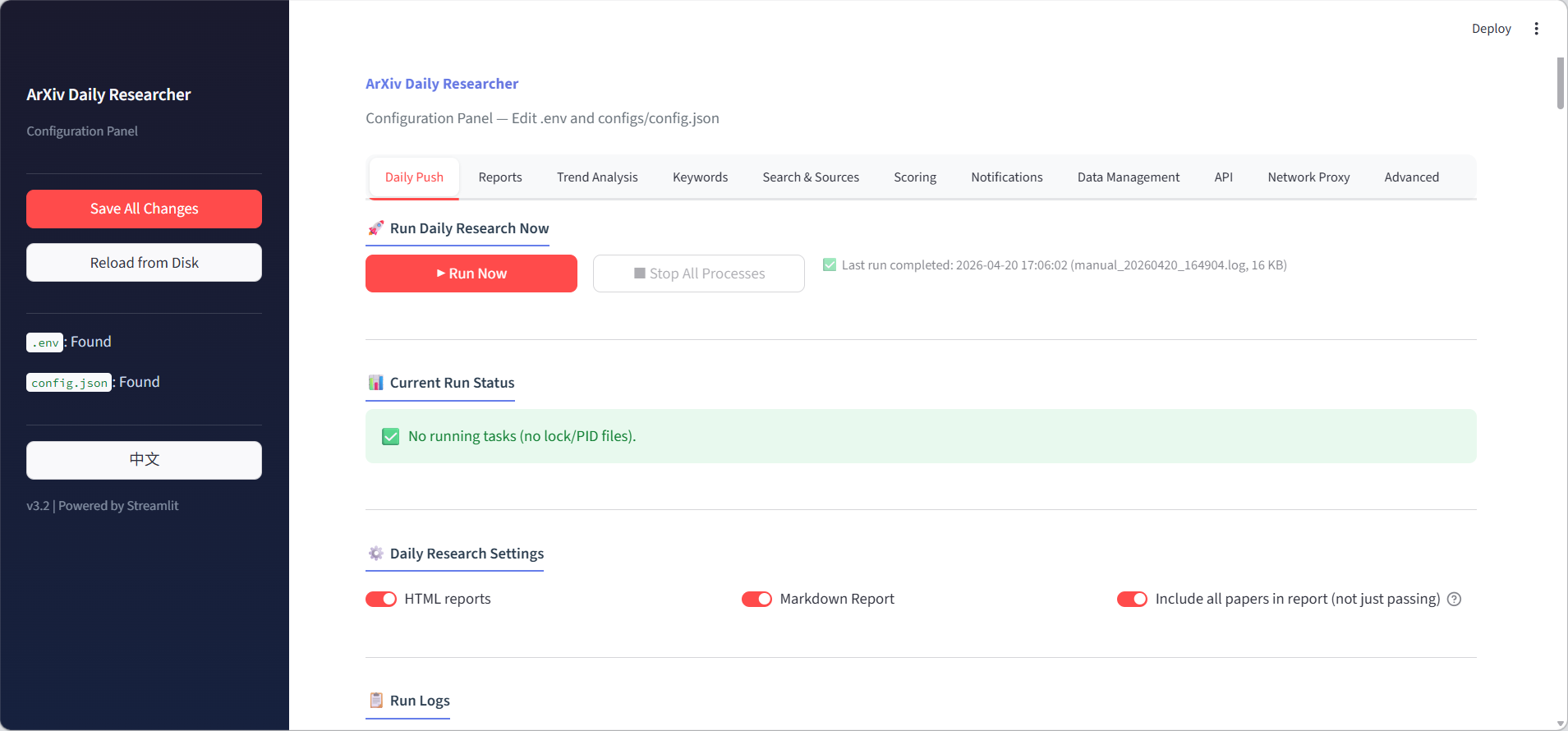Toggle the Markdown Report switch

tap(756, 599)
